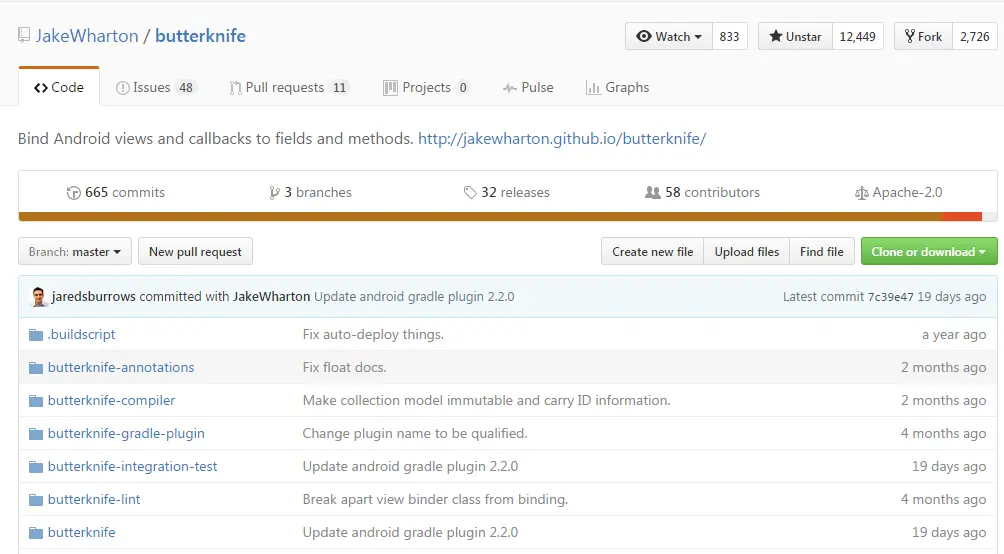Click jaredsburrows avatar thumbnail
This screenshot has width=1004, height=554.
pos(38,297)
